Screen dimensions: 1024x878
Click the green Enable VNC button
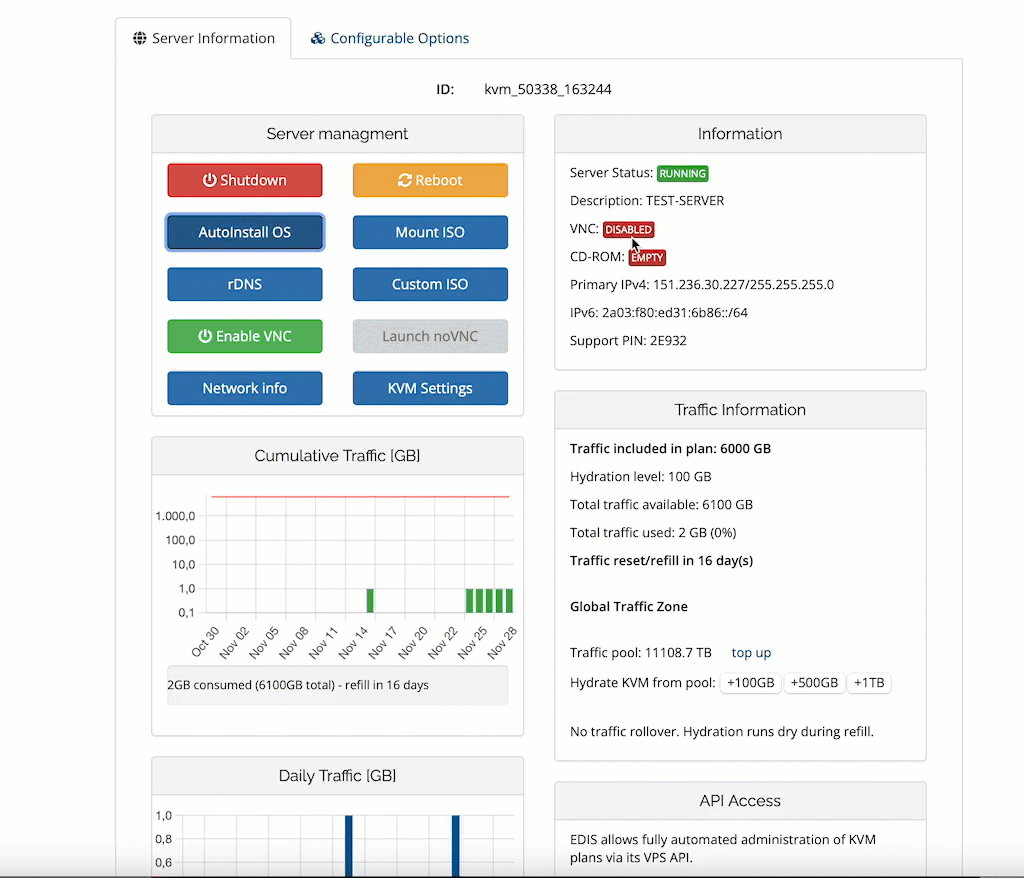pyautogui.click(x=245, y=336)
